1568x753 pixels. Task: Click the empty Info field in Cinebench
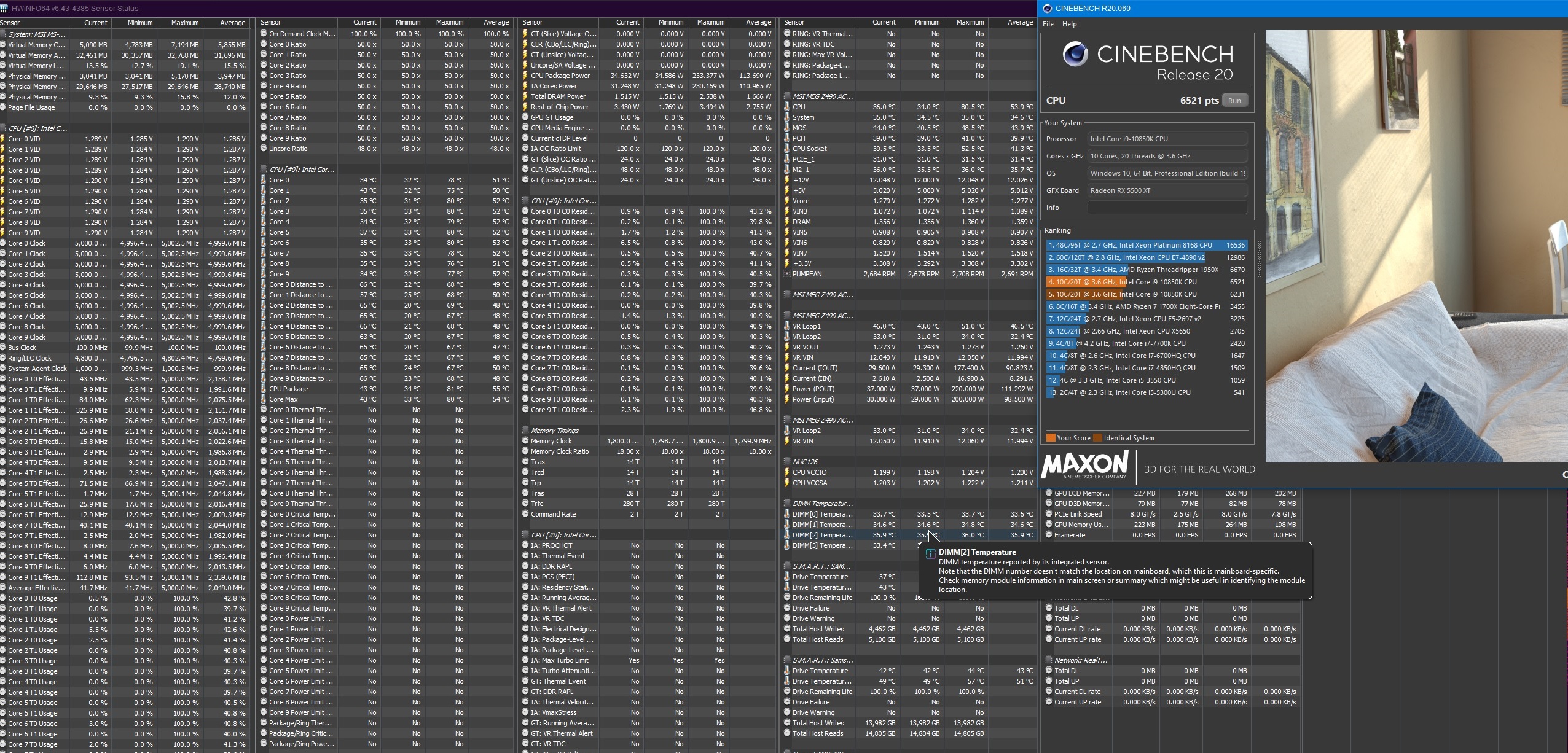click(1167, 208)
